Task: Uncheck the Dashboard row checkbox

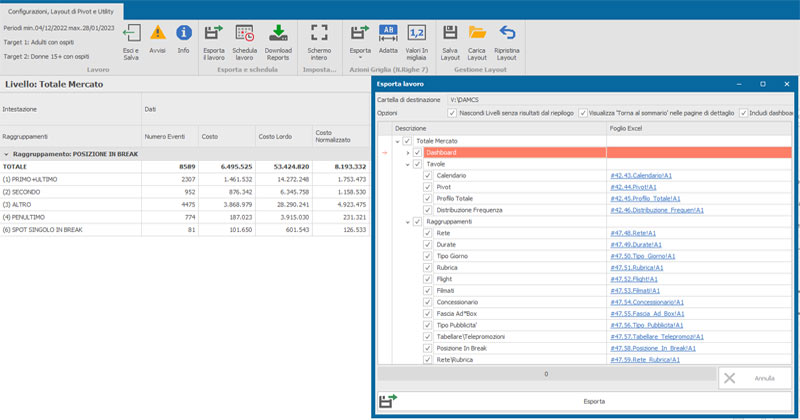Action: (417, 152)
